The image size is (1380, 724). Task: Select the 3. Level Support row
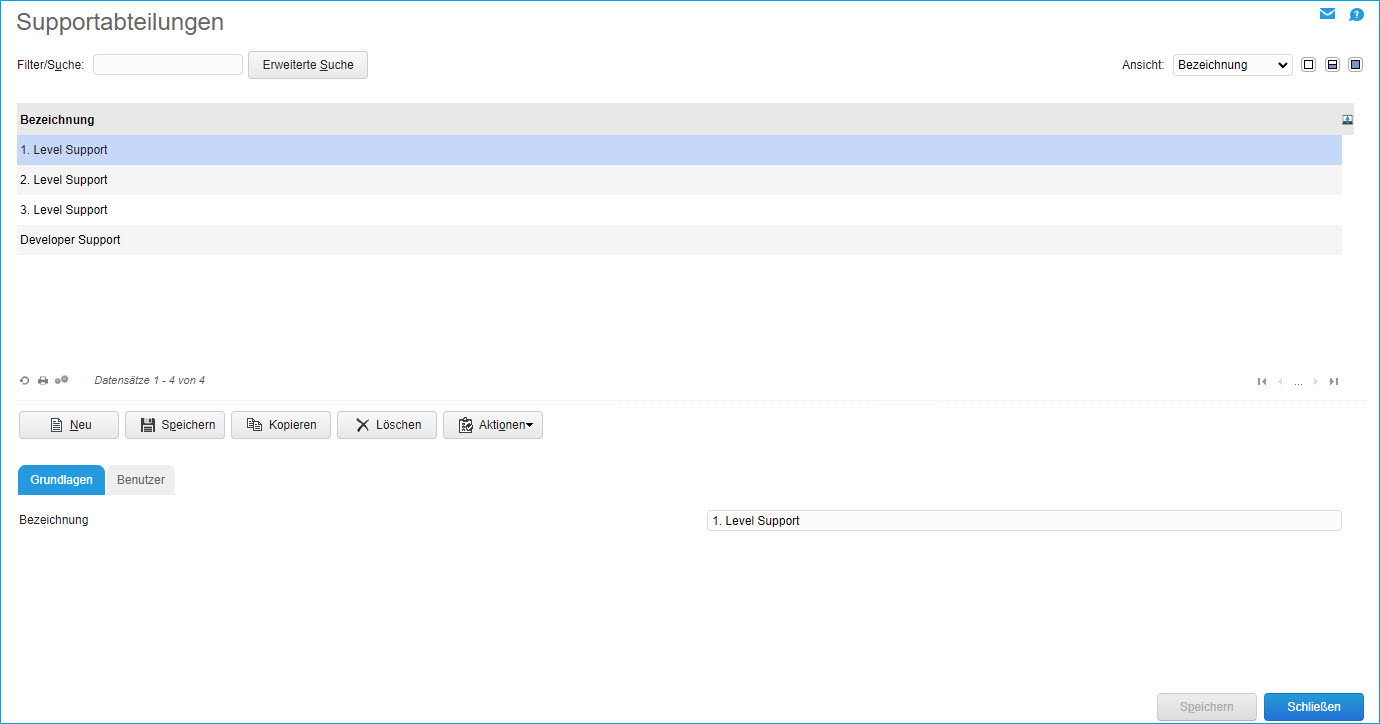tap(679, 210)
